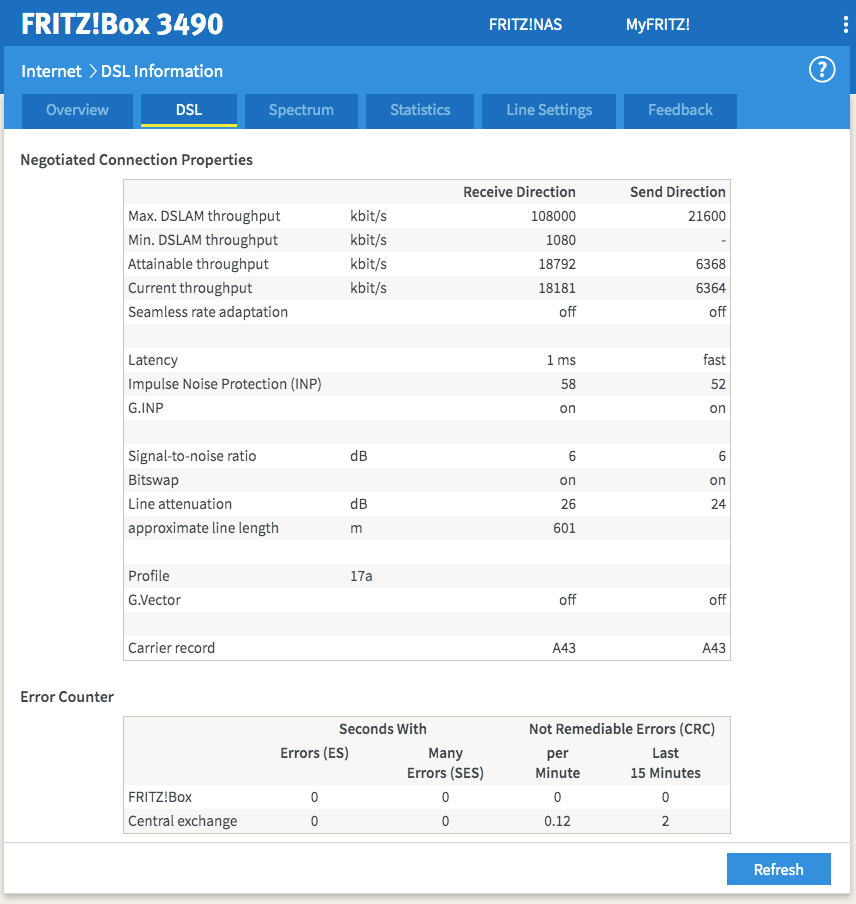Select the Send Direction column header

point(678,192)
